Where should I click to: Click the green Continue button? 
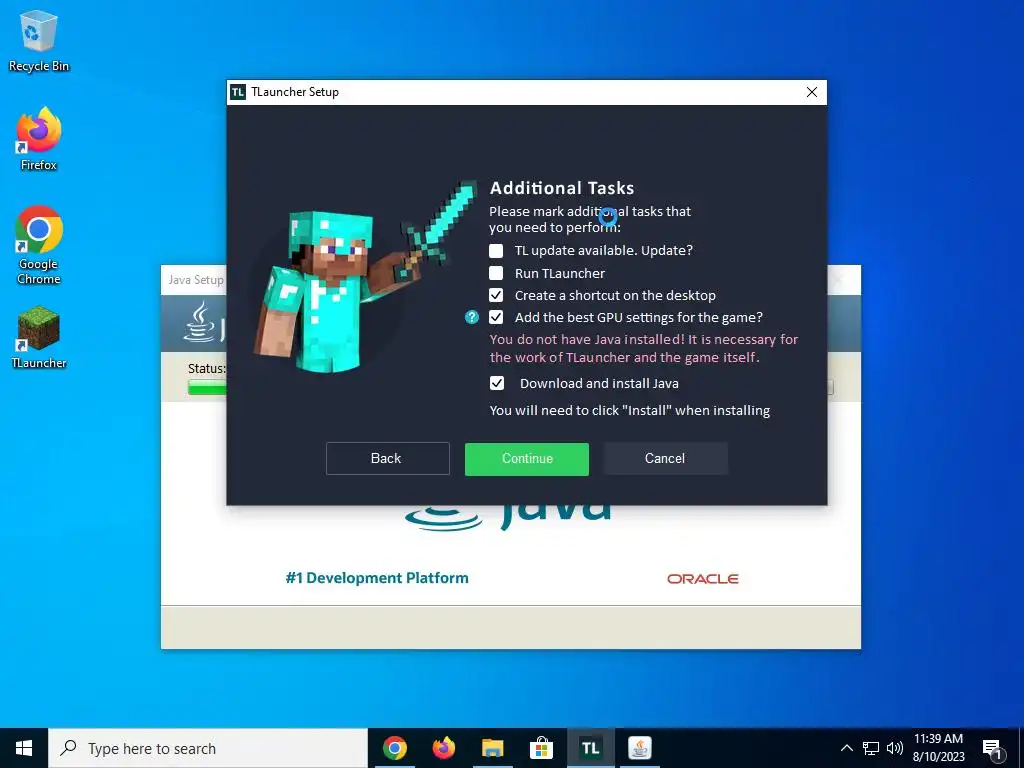pyautogui.click(x=527, y=458)
